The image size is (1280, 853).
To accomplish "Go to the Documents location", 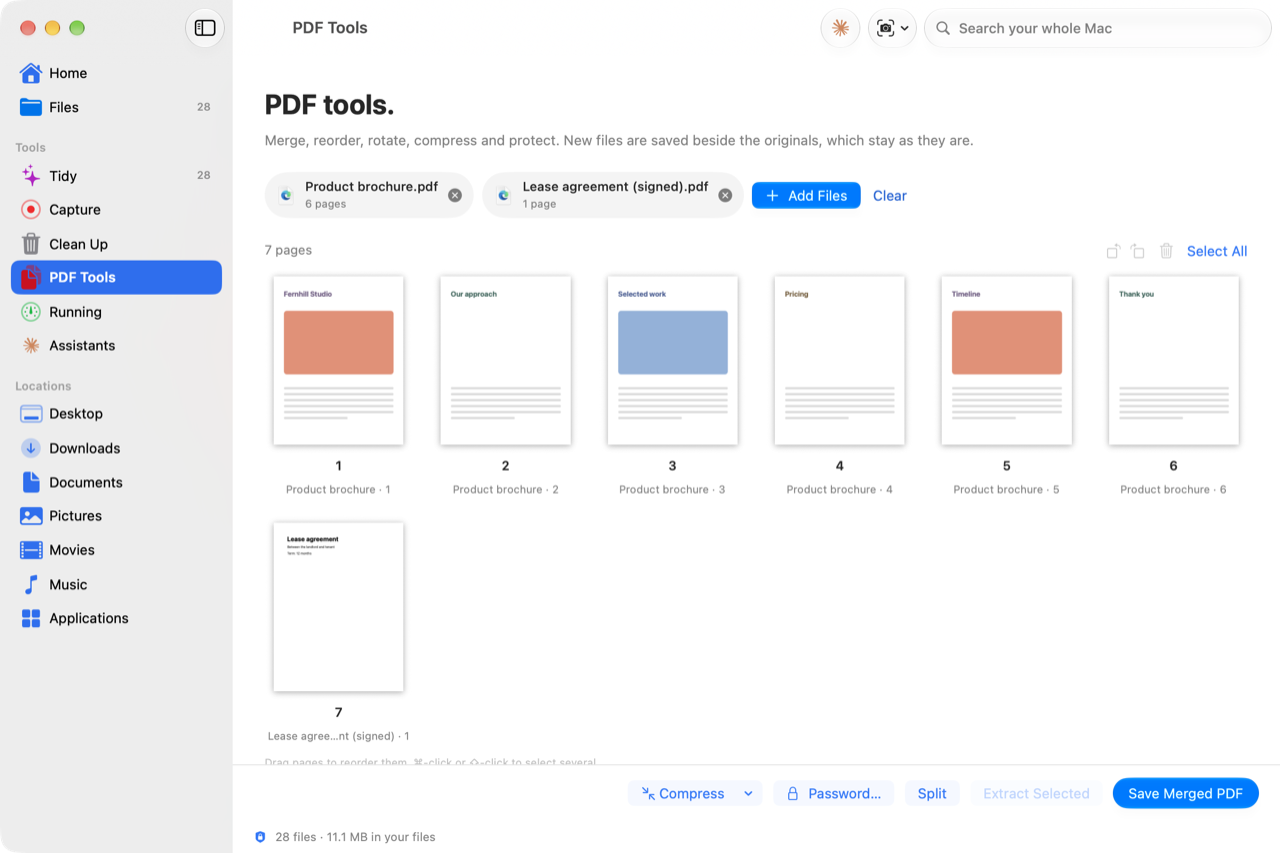I will 116,482.
